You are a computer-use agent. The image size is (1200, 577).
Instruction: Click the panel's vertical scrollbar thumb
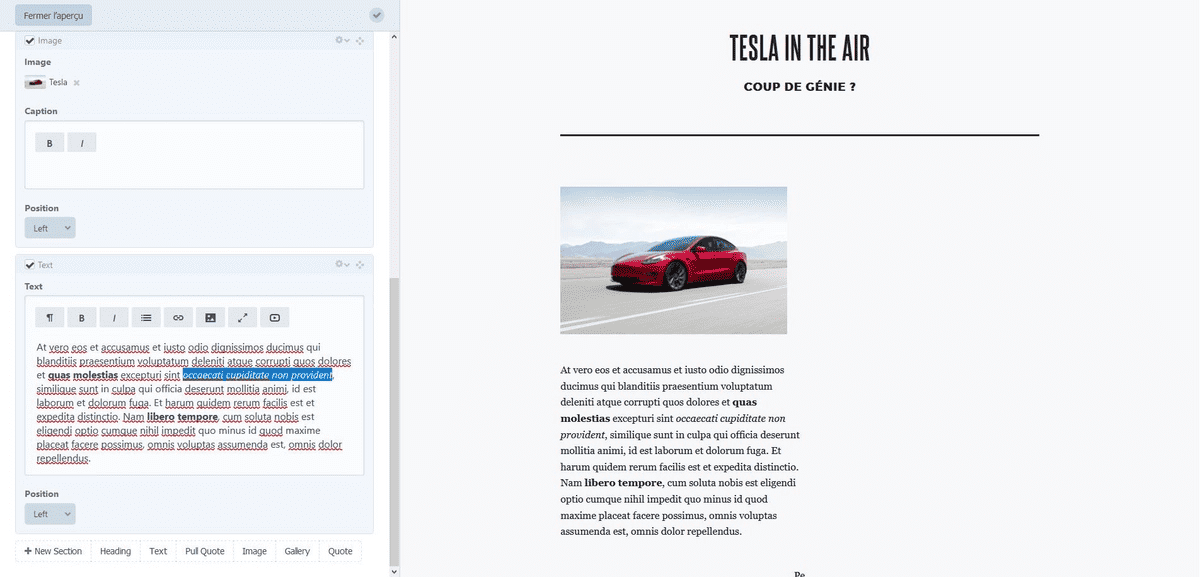(393, 420)
